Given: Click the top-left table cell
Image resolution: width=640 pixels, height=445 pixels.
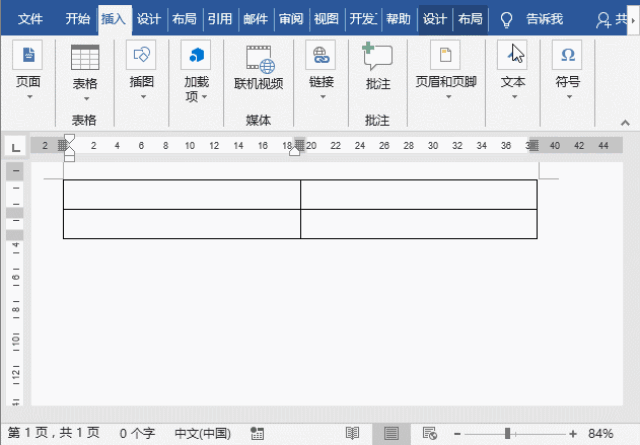Looking at the screenshot, I should pos(182,194).
